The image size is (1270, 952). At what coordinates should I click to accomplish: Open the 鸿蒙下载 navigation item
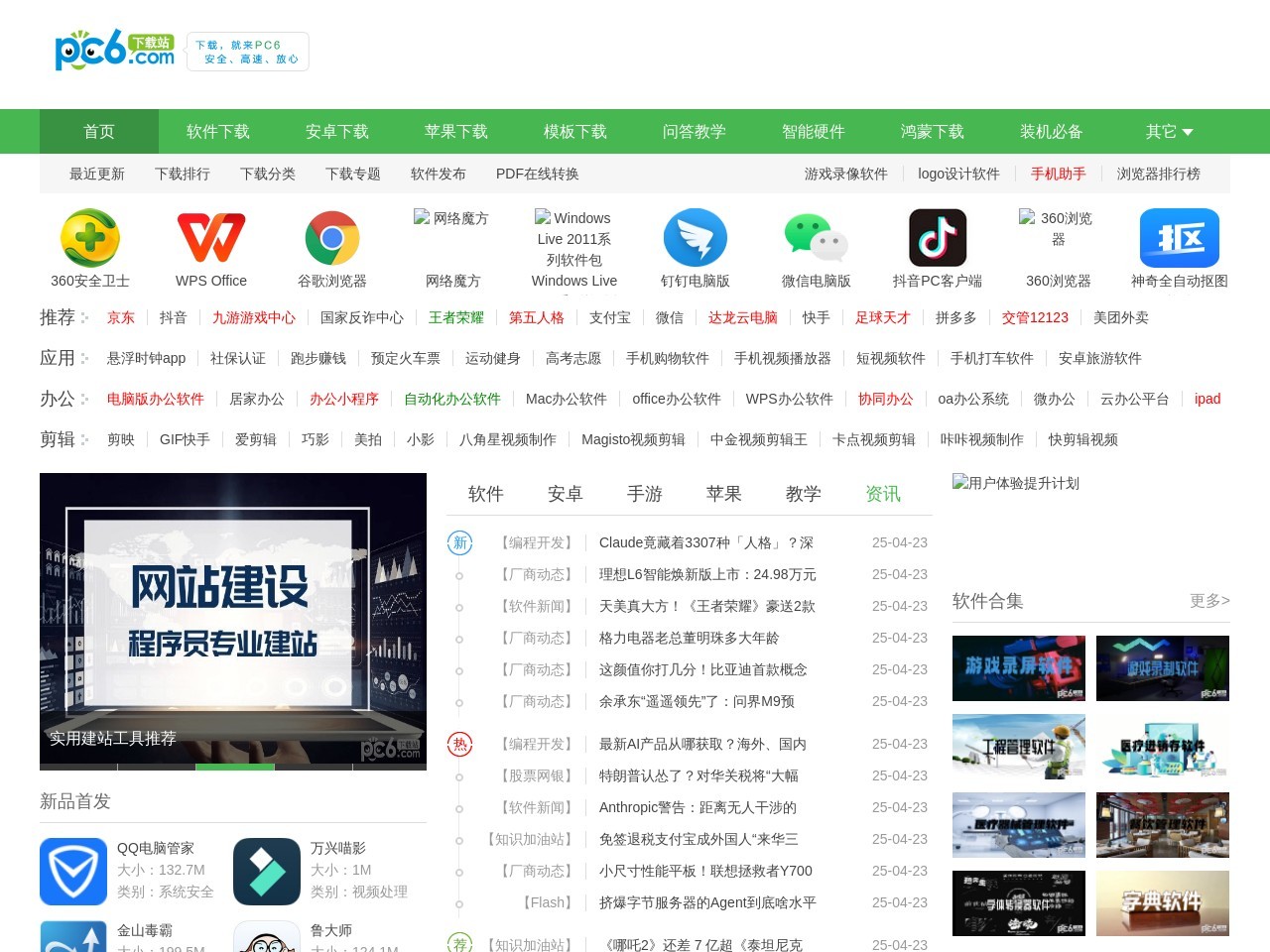[x=933, y=132]
